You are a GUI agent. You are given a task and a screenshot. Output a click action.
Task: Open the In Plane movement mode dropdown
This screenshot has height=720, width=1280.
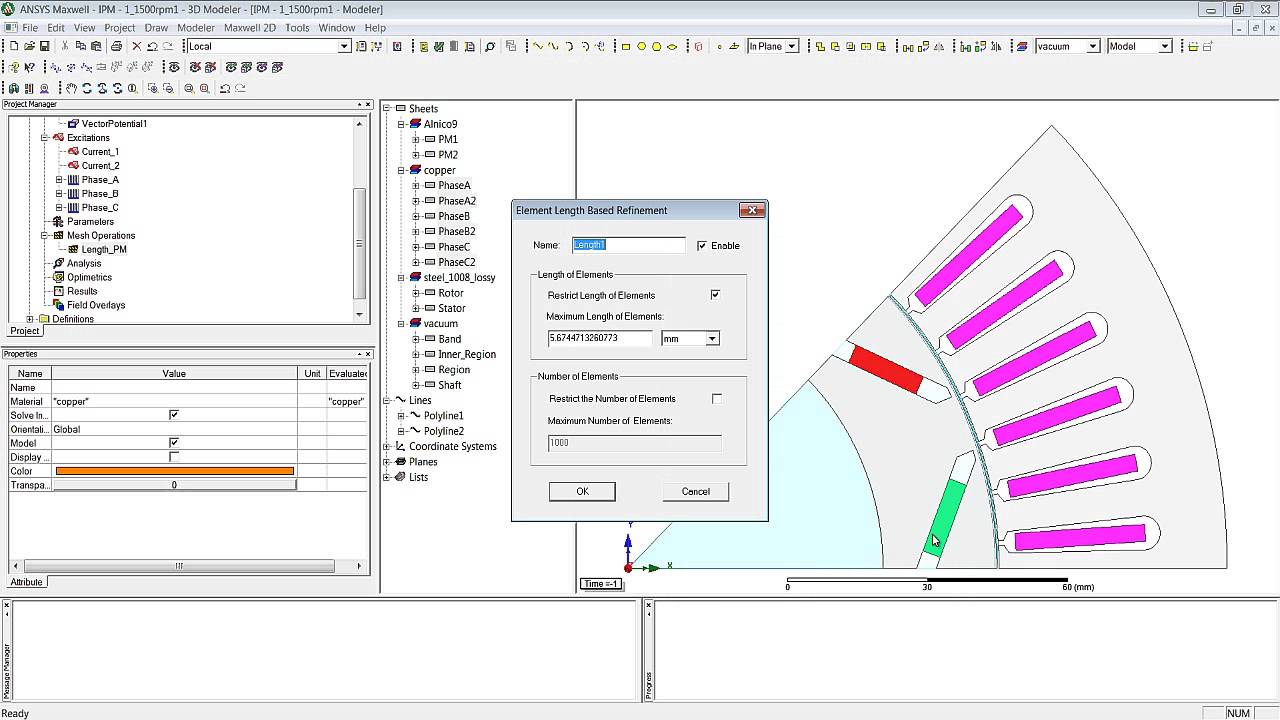click(x=792, y=46)
